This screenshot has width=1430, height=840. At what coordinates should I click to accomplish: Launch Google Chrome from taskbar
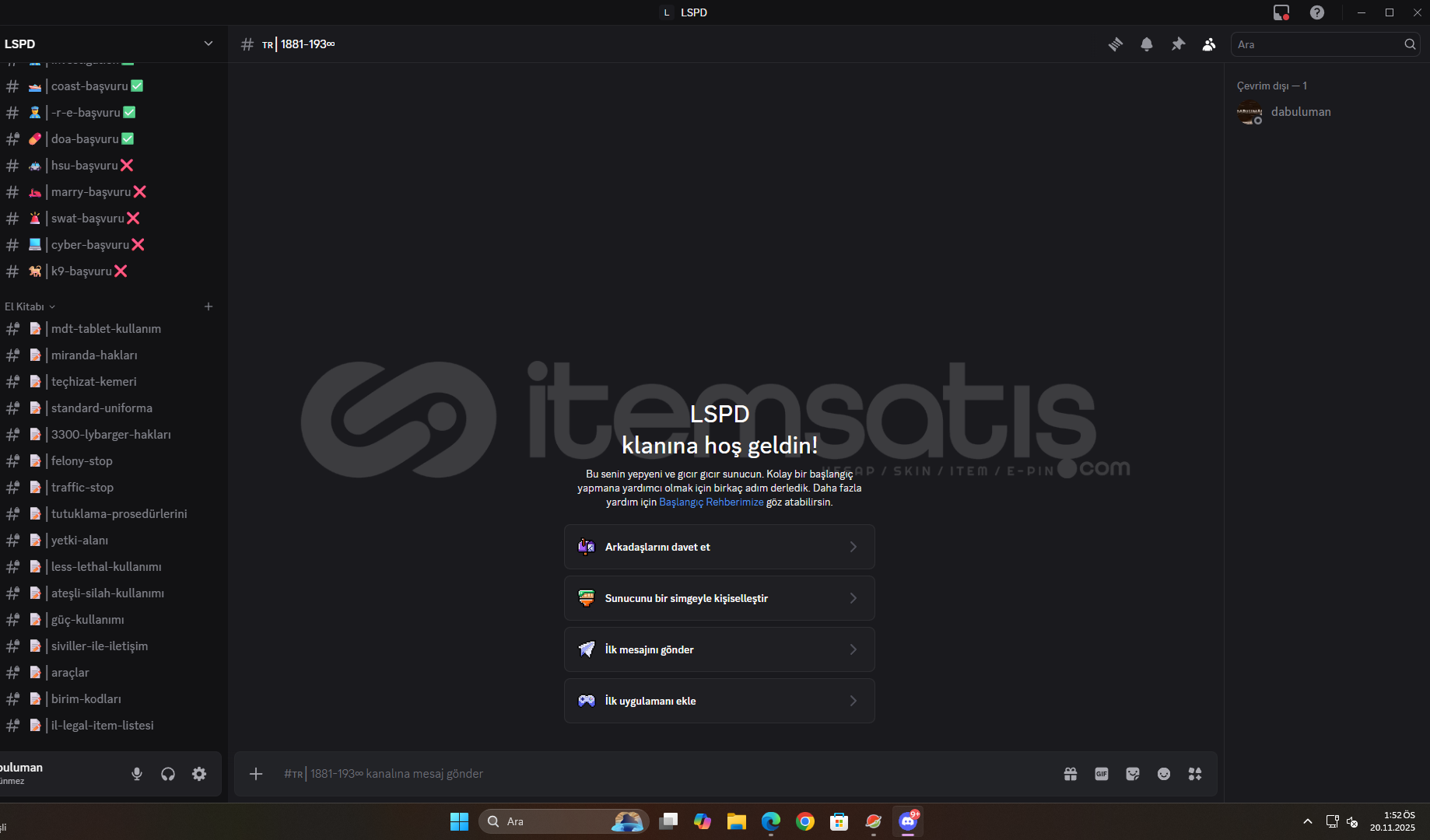click(805, 821)
